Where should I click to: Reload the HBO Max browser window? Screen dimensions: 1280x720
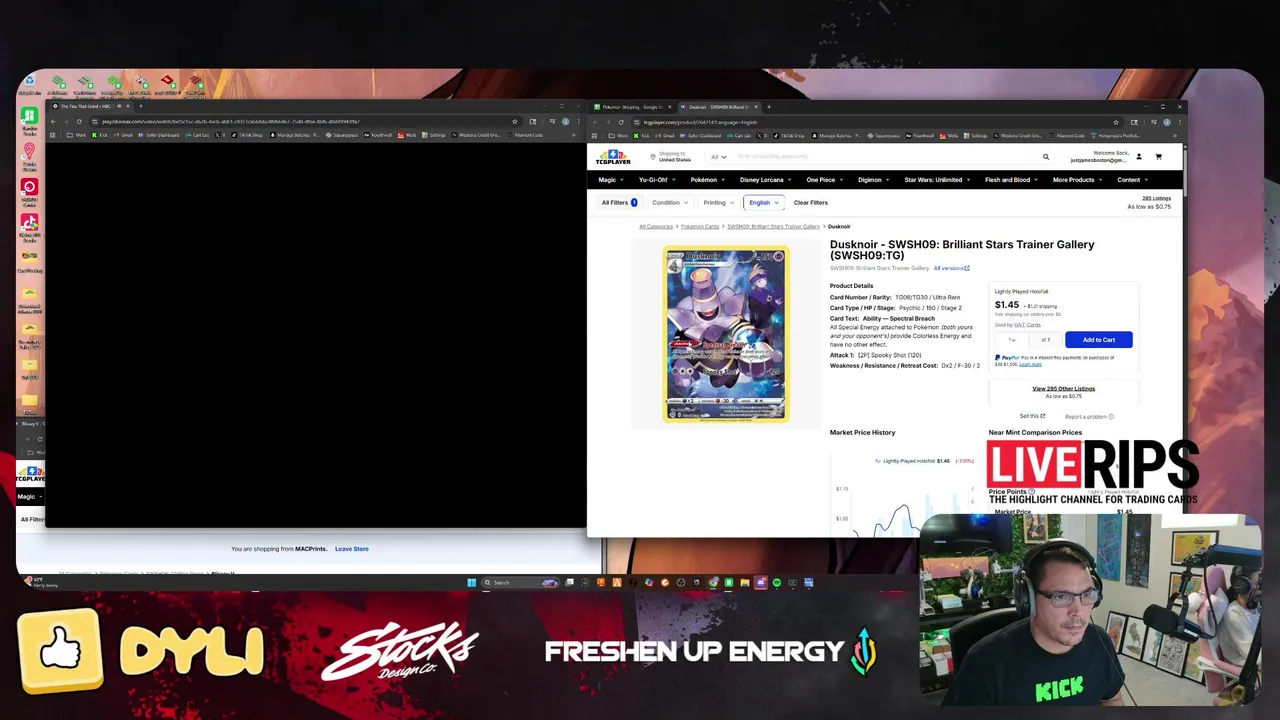(79, 121)
